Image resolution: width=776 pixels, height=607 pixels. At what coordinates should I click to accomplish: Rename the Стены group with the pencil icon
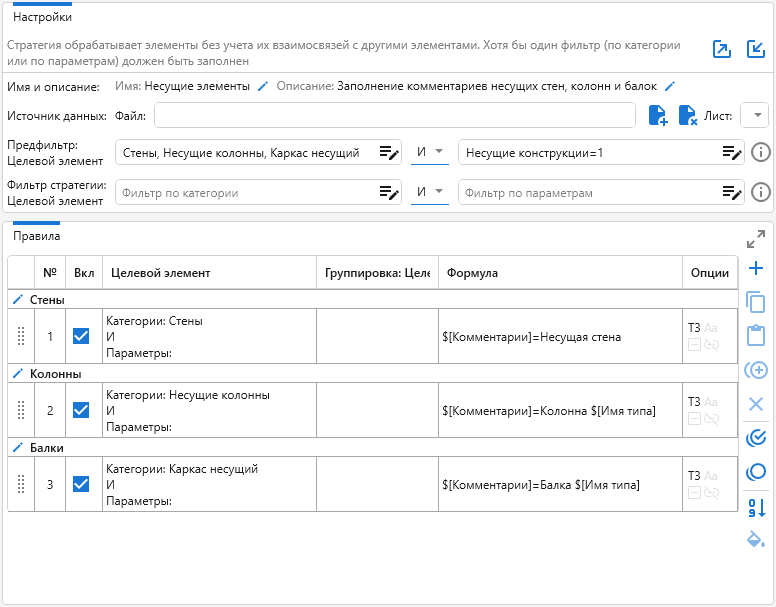17,300
